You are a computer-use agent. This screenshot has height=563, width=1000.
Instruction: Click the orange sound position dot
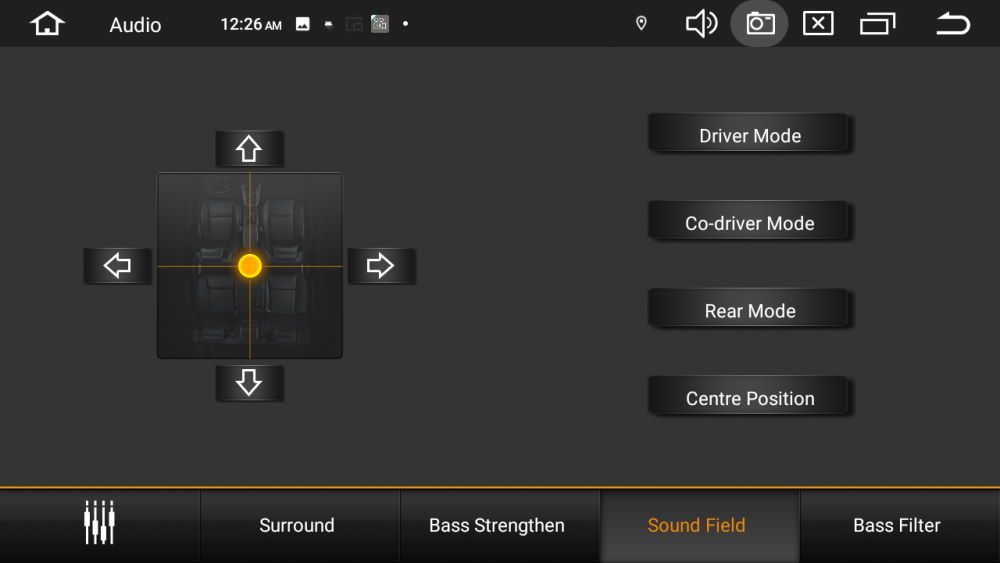pos(250,265)
